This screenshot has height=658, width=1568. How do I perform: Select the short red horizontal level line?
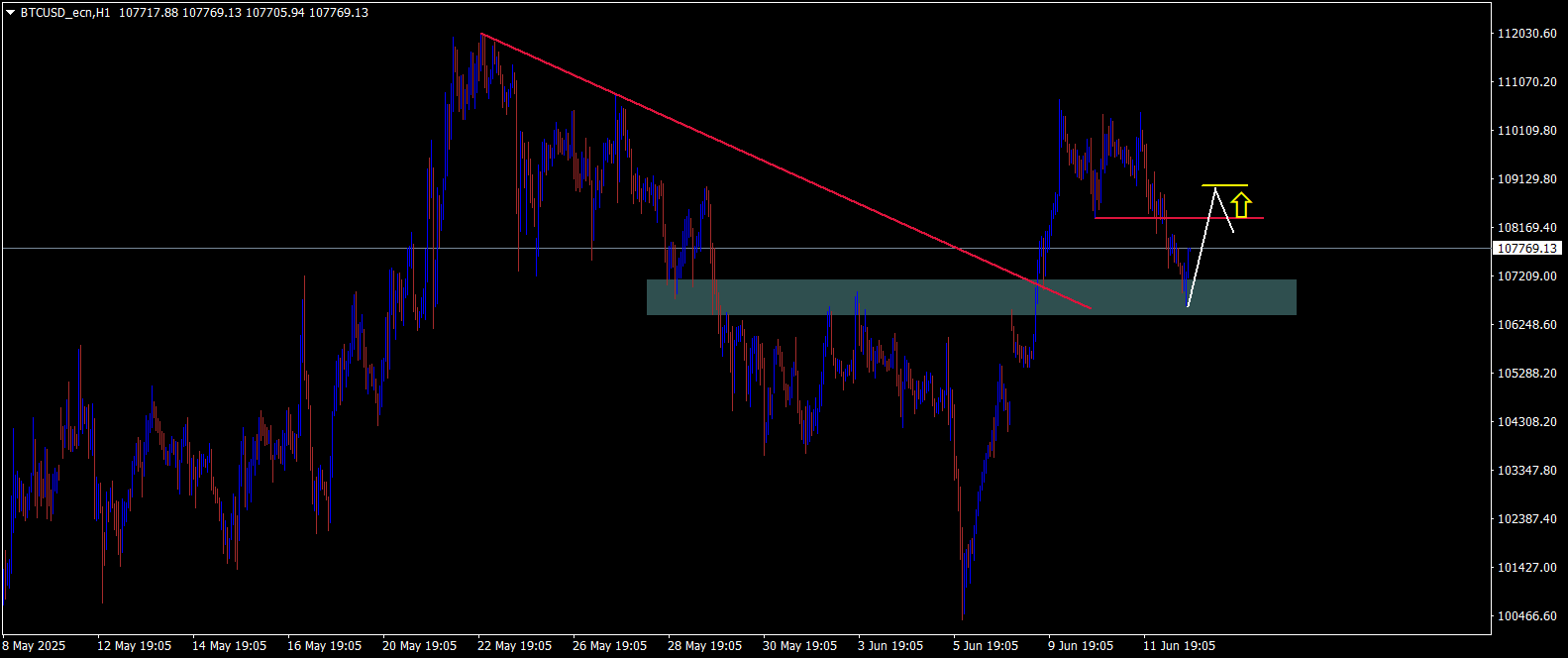point(1179,218)
